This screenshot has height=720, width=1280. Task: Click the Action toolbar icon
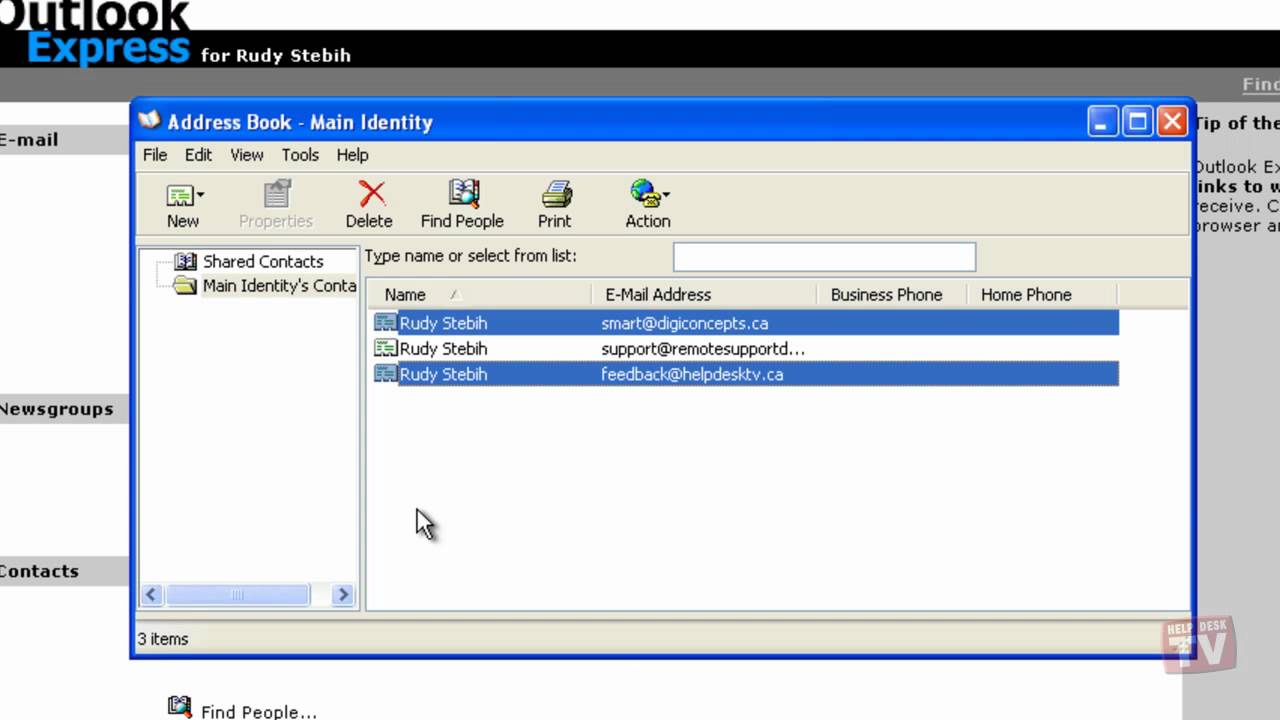645,193
